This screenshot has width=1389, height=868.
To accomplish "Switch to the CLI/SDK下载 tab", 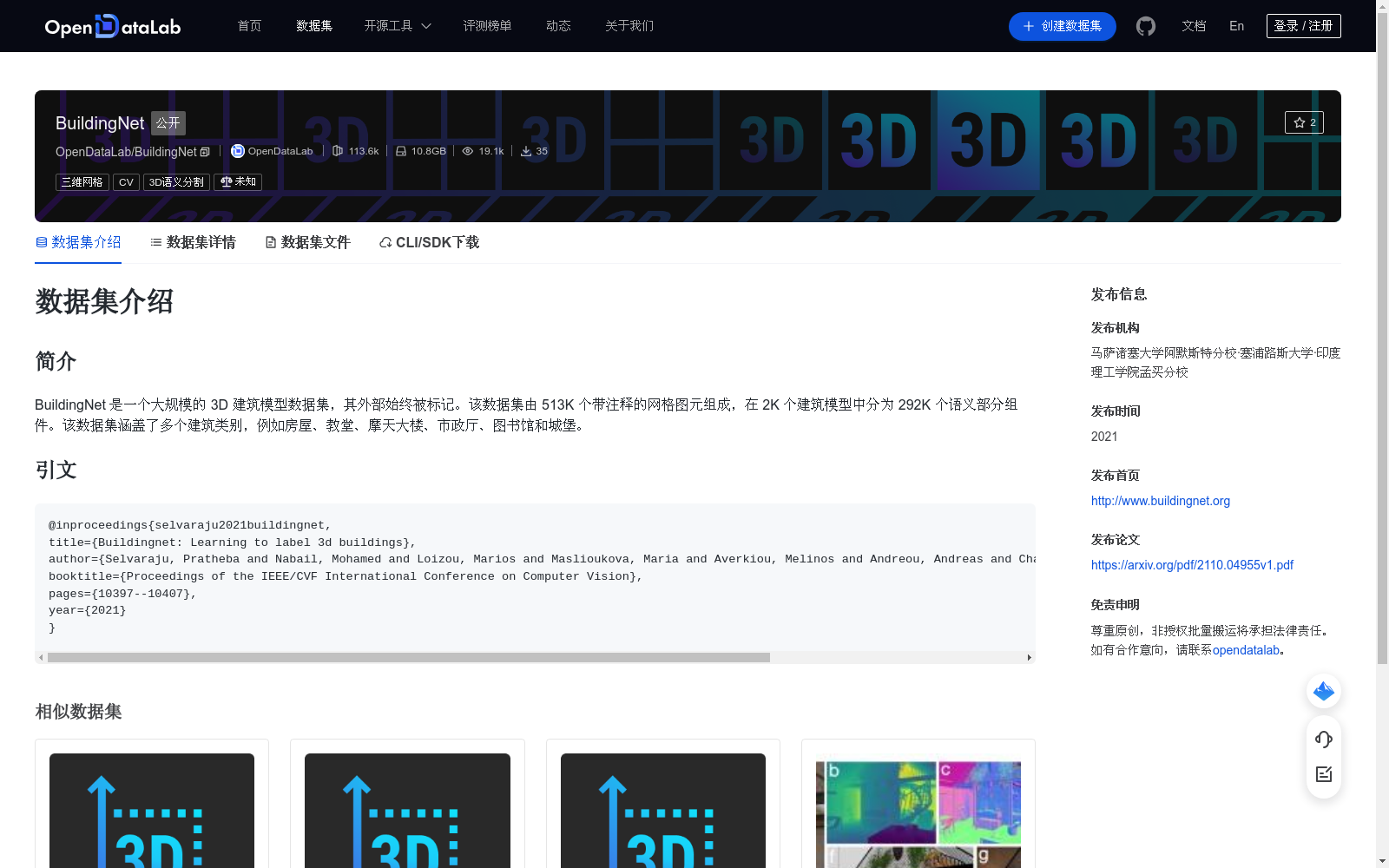I will 429,242.
